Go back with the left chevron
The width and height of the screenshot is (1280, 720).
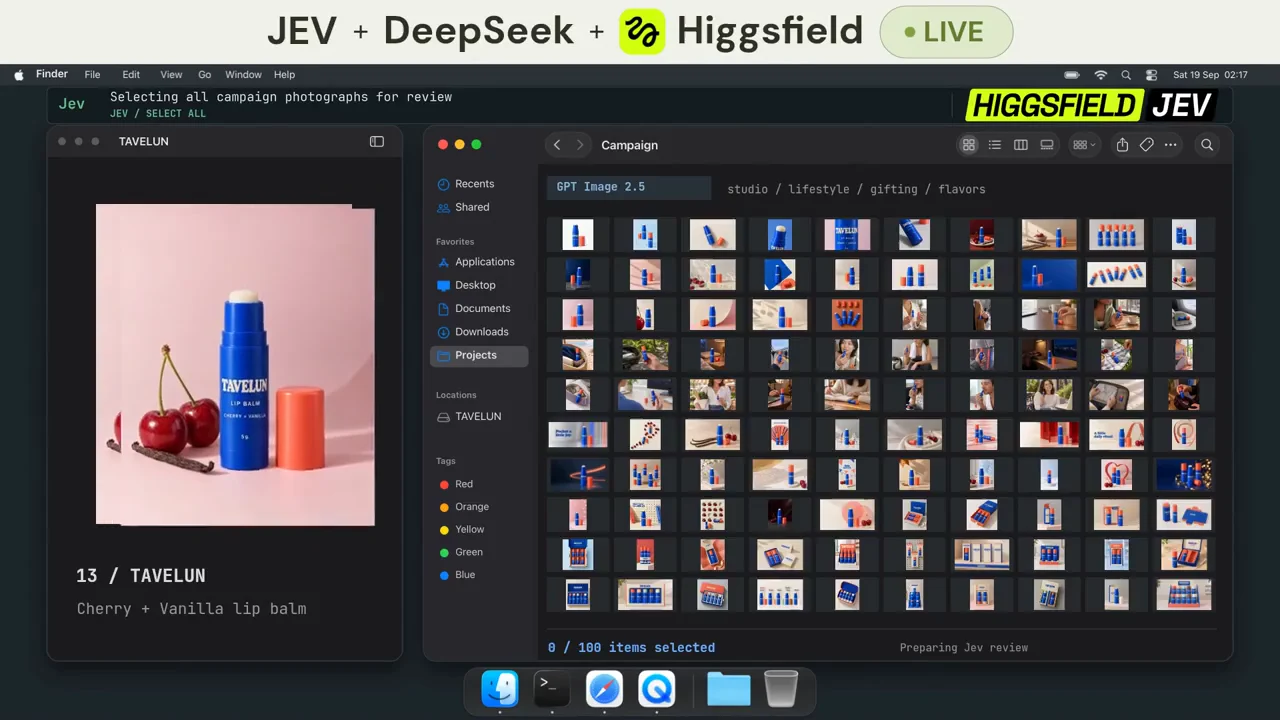(557, 145)
